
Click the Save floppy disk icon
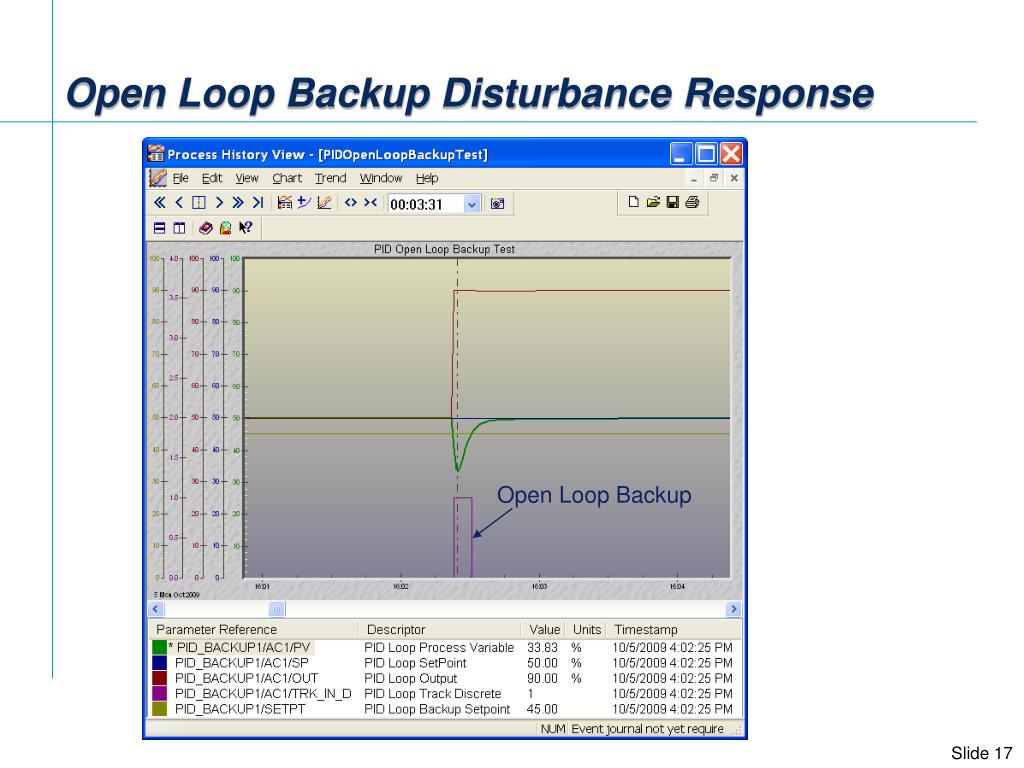pos(673,202)
